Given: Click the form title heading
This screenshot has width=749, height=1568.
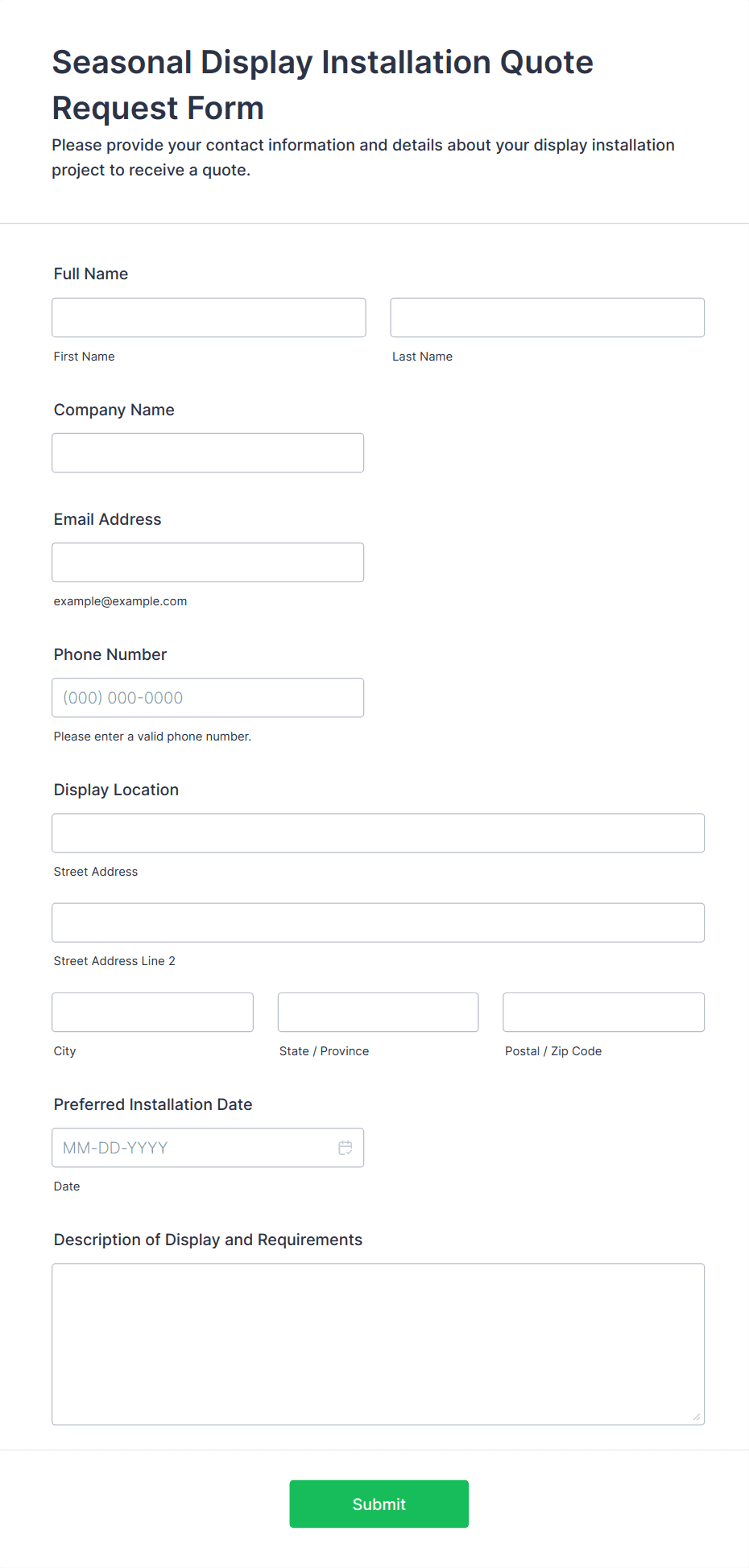Looking at the screenshot, I should click(x=323, y=85).
